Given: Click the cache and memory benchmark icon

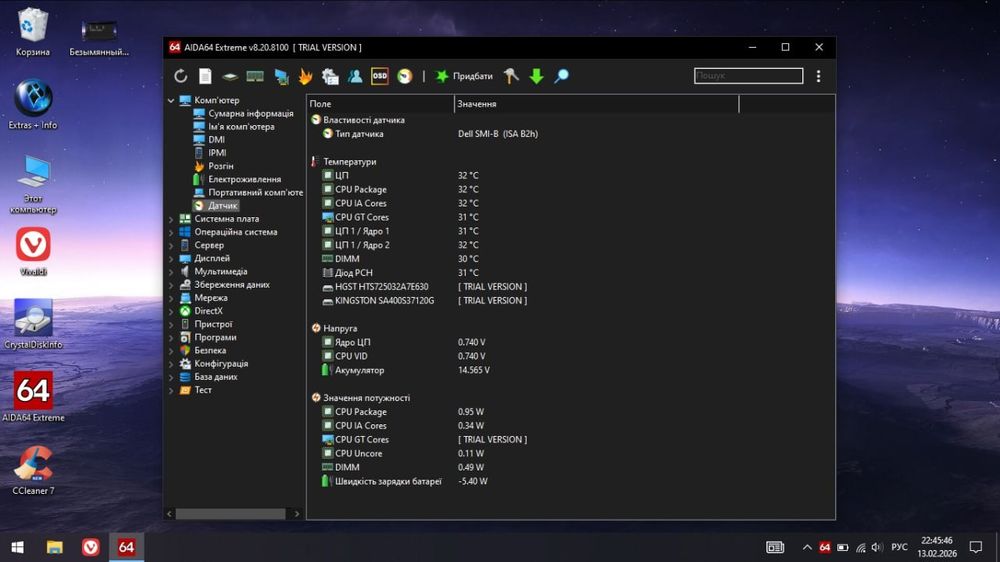Looking at the screenshot, I should [330, 77].
